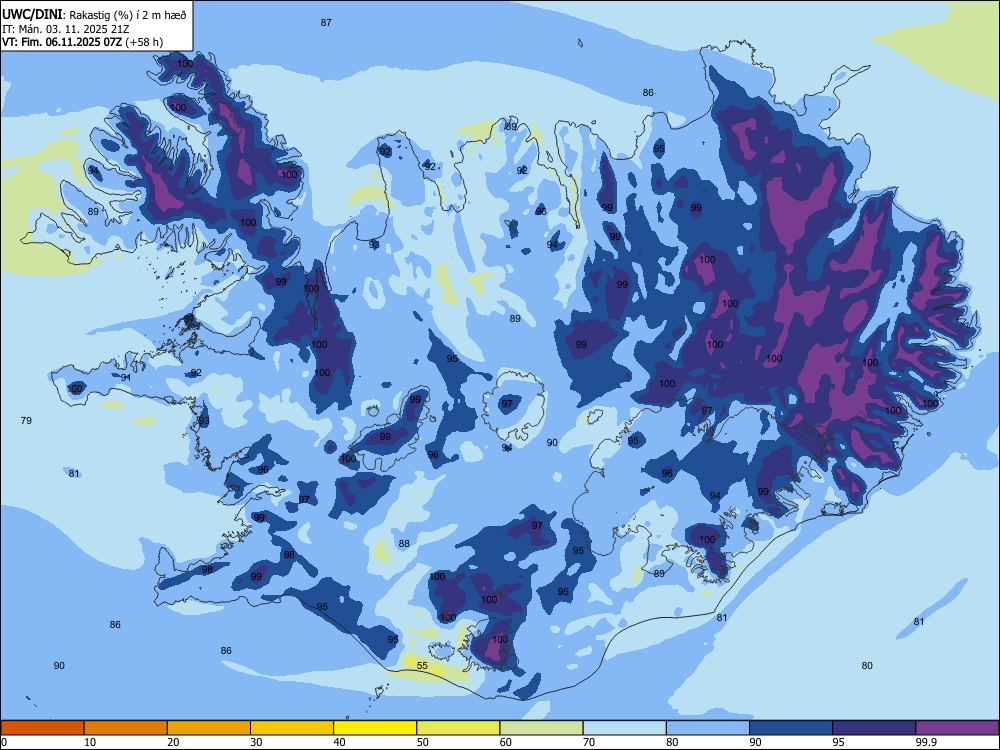Pick the light orange 20–30 legend swatch

[209, 728]
